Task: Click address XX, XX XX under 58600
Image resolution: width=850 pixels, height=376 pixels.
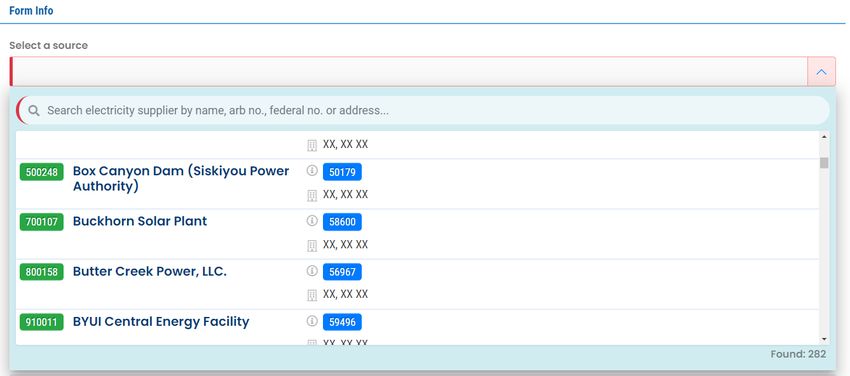Action: pyautogui.click(x=345, y=244)
